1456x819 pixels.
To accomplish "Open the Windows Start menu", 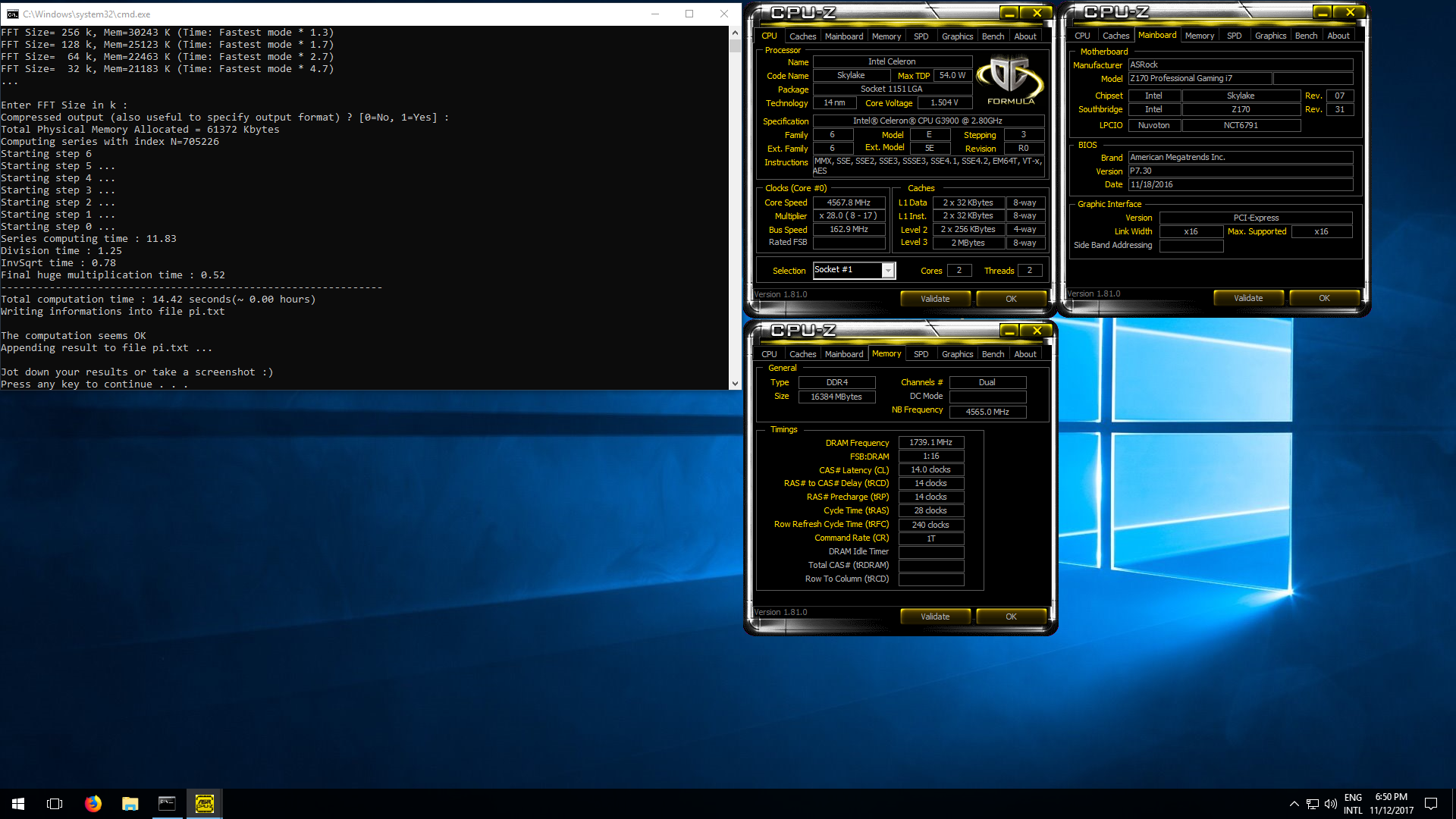I will pyautogui.click(x=18, y=804).
